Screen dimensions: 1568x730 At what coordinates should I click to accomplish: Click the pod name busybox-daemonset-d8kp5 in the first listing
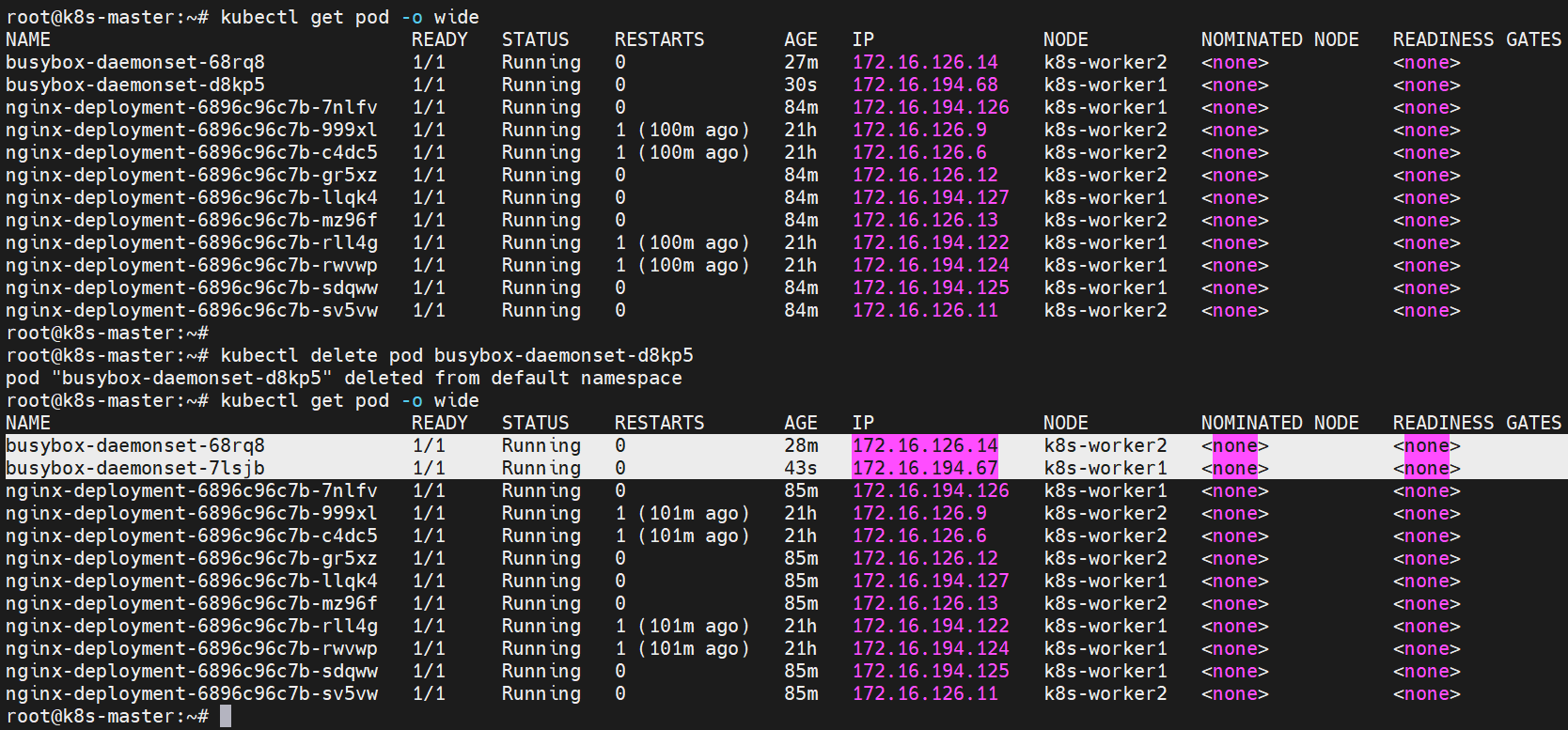135,85
